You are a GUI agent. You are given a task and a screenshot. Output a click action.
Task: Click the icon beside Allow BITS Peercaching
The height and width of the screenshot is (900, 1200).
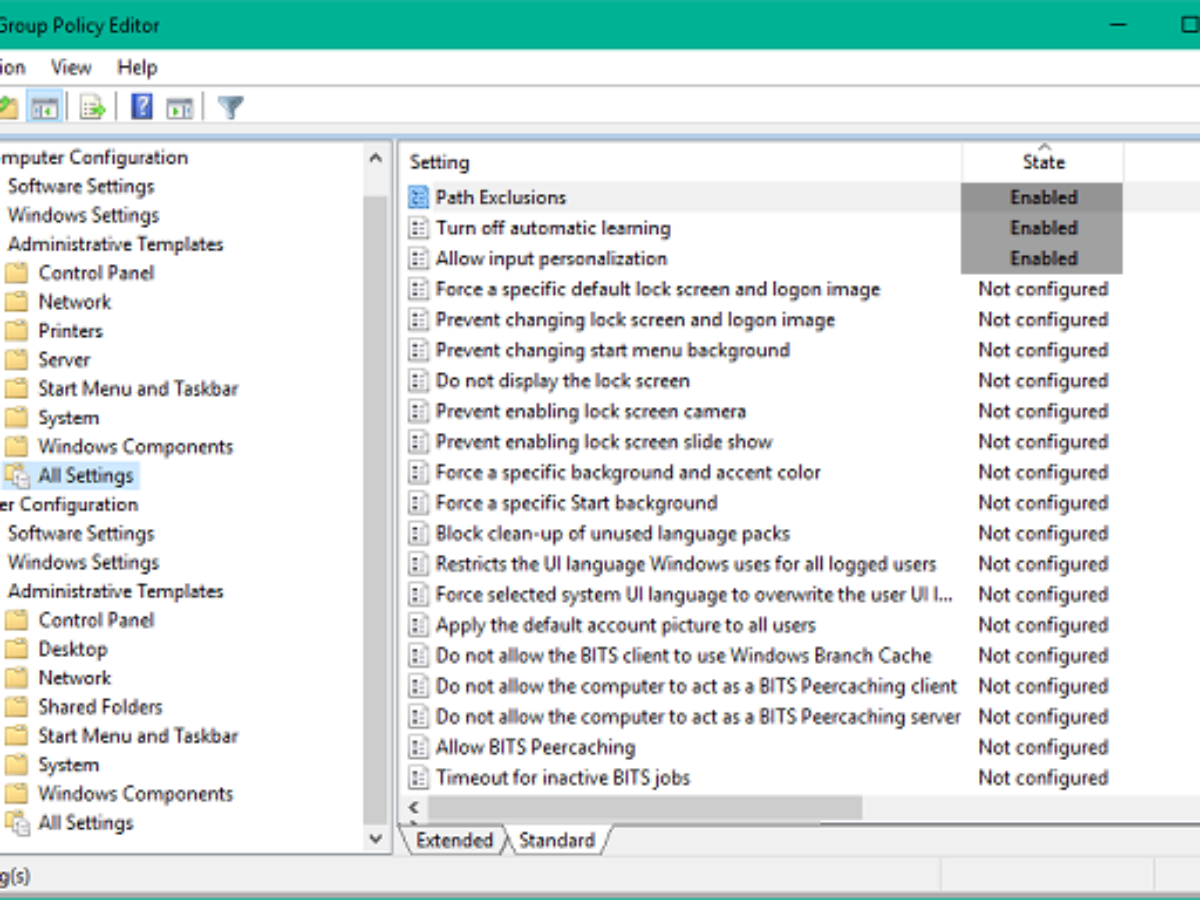(418, 747)
